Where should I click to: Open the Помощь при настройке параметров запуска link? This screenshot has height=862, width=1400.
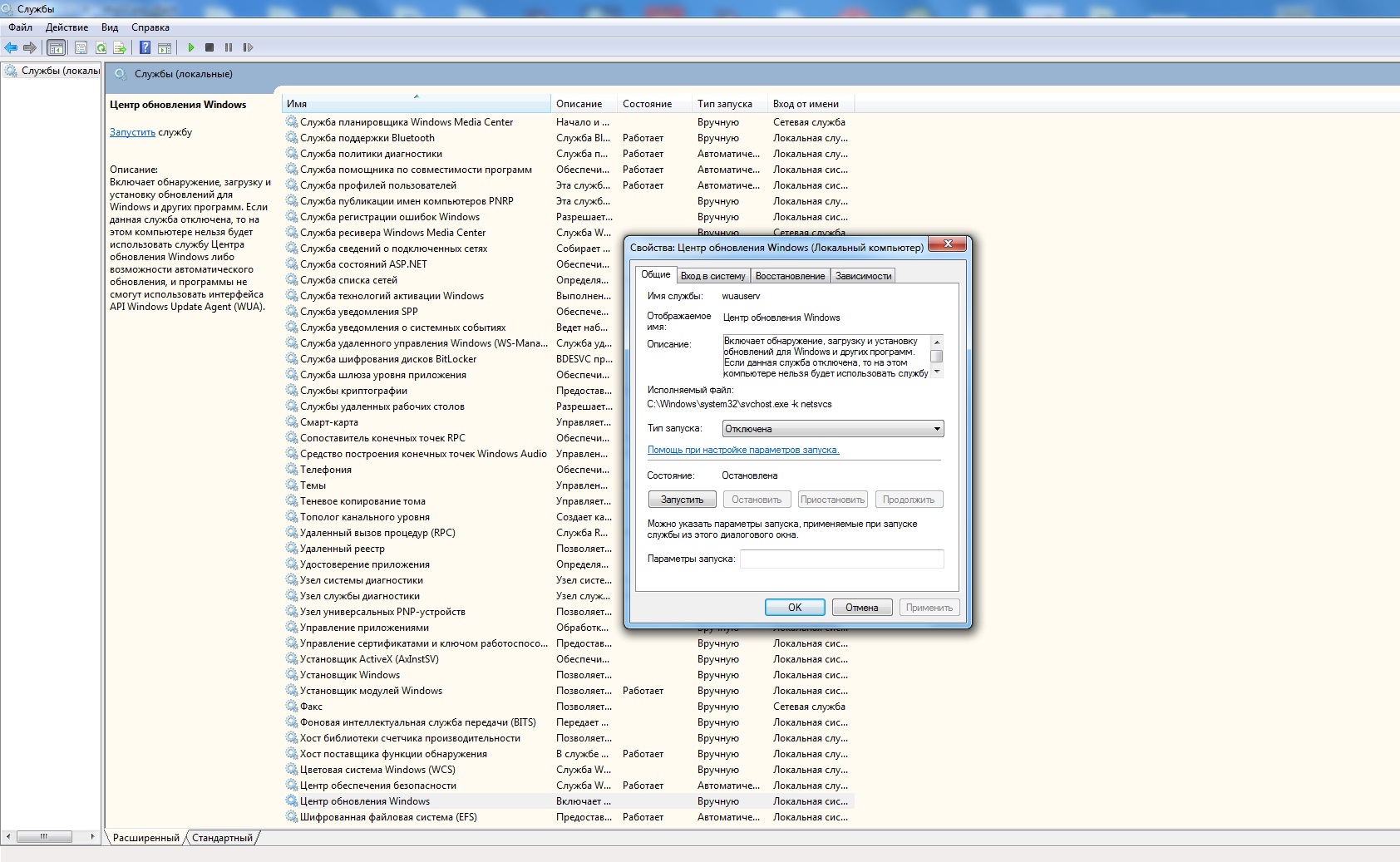743,450
